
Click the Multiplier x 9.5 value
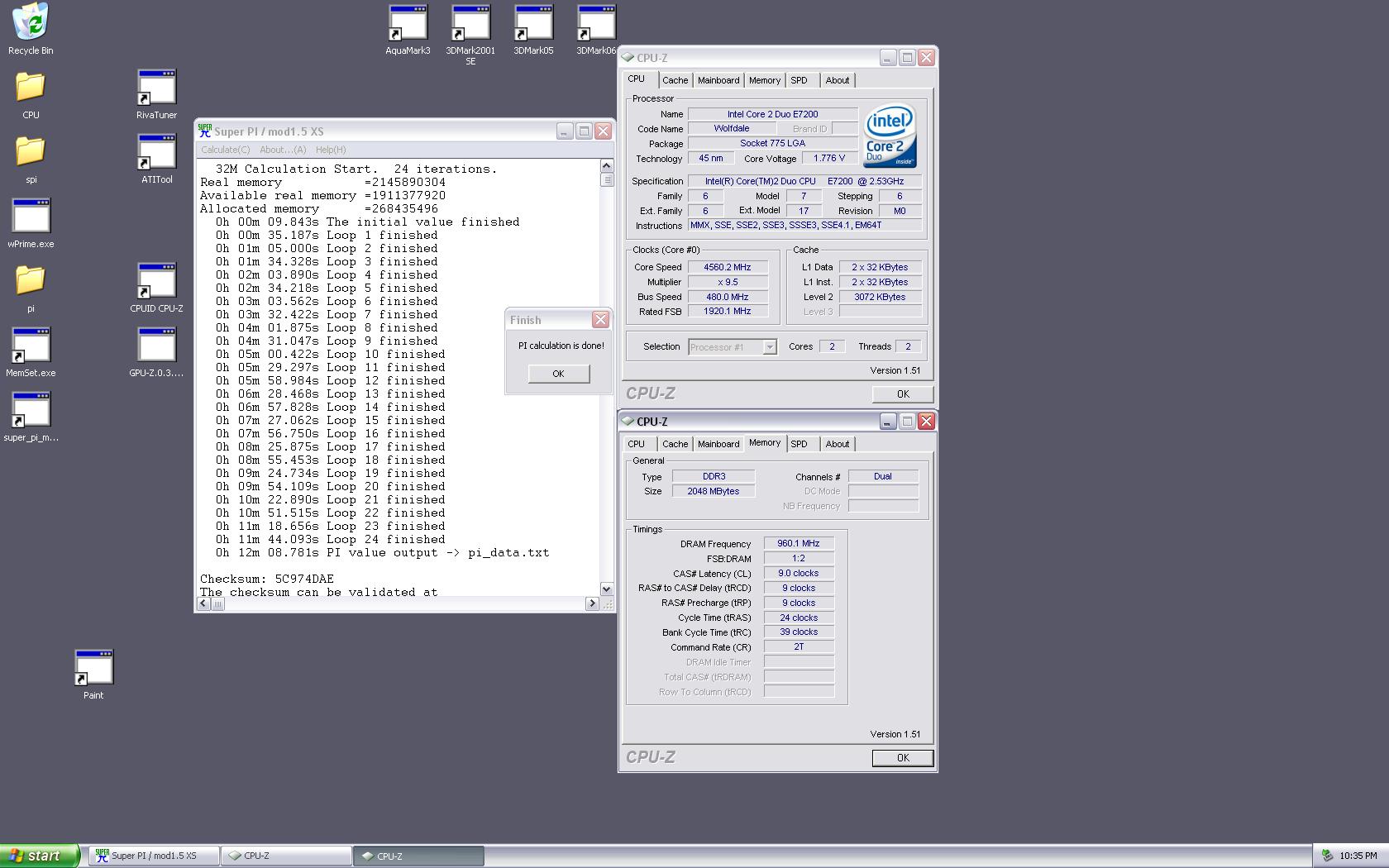pos(728,282)
